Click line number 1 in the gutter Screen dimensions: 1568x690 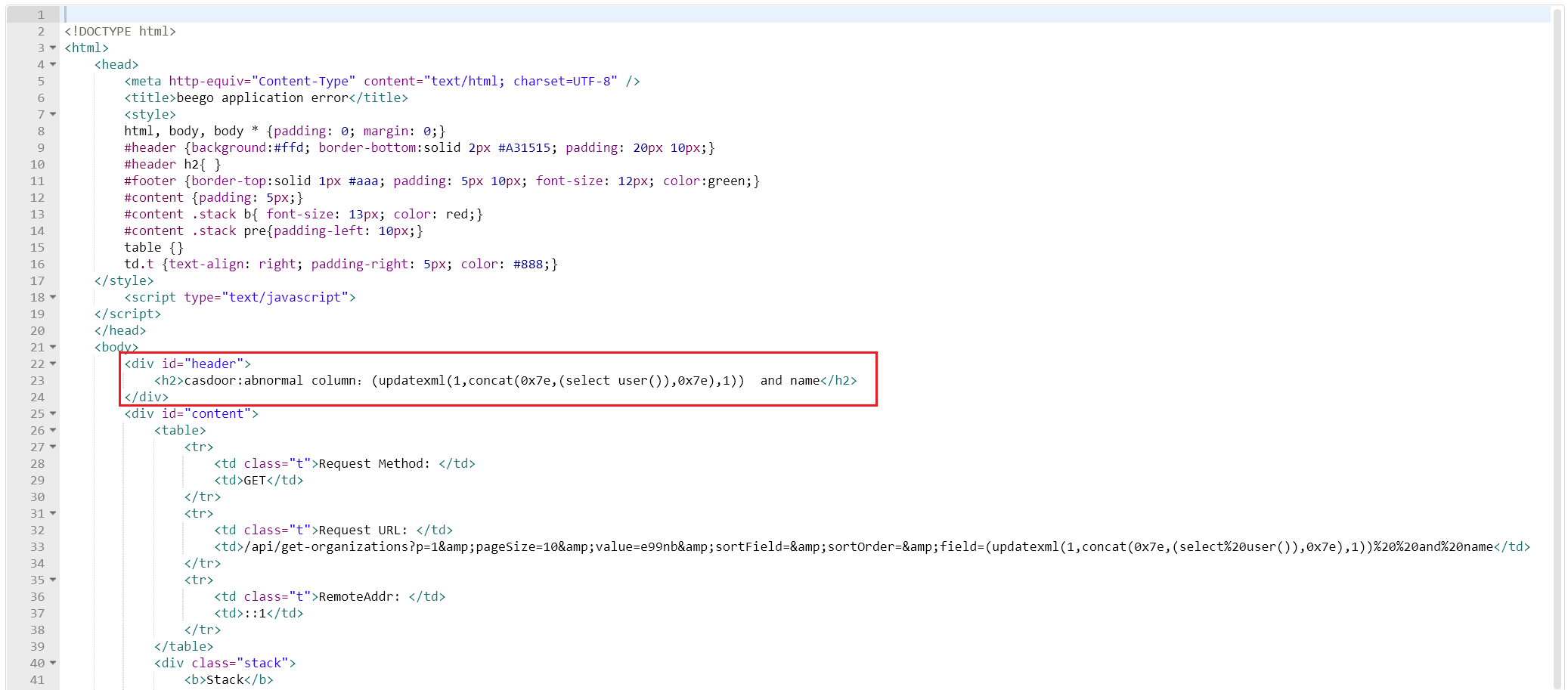pyautogui.click(x=41, y=14)
